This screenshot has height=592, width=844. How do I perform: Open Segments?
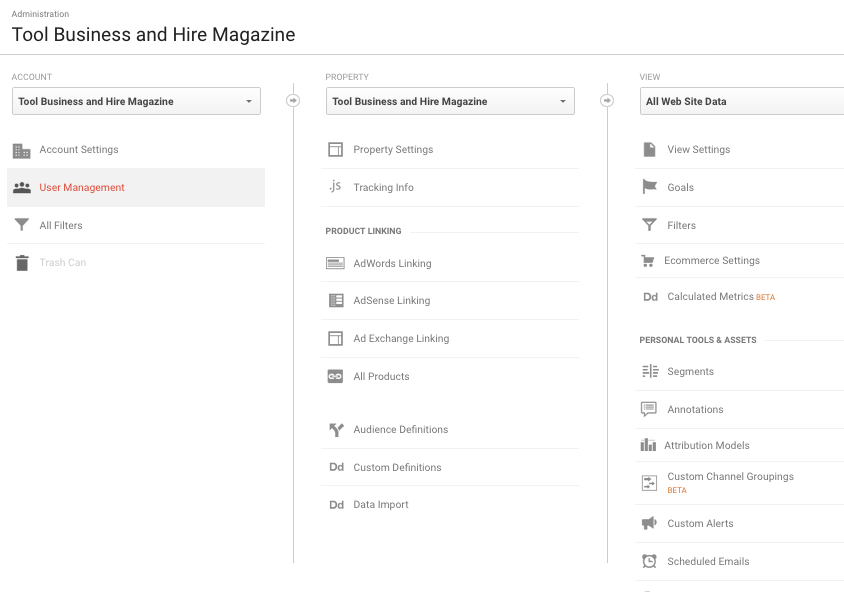click(x=691, y=371)
